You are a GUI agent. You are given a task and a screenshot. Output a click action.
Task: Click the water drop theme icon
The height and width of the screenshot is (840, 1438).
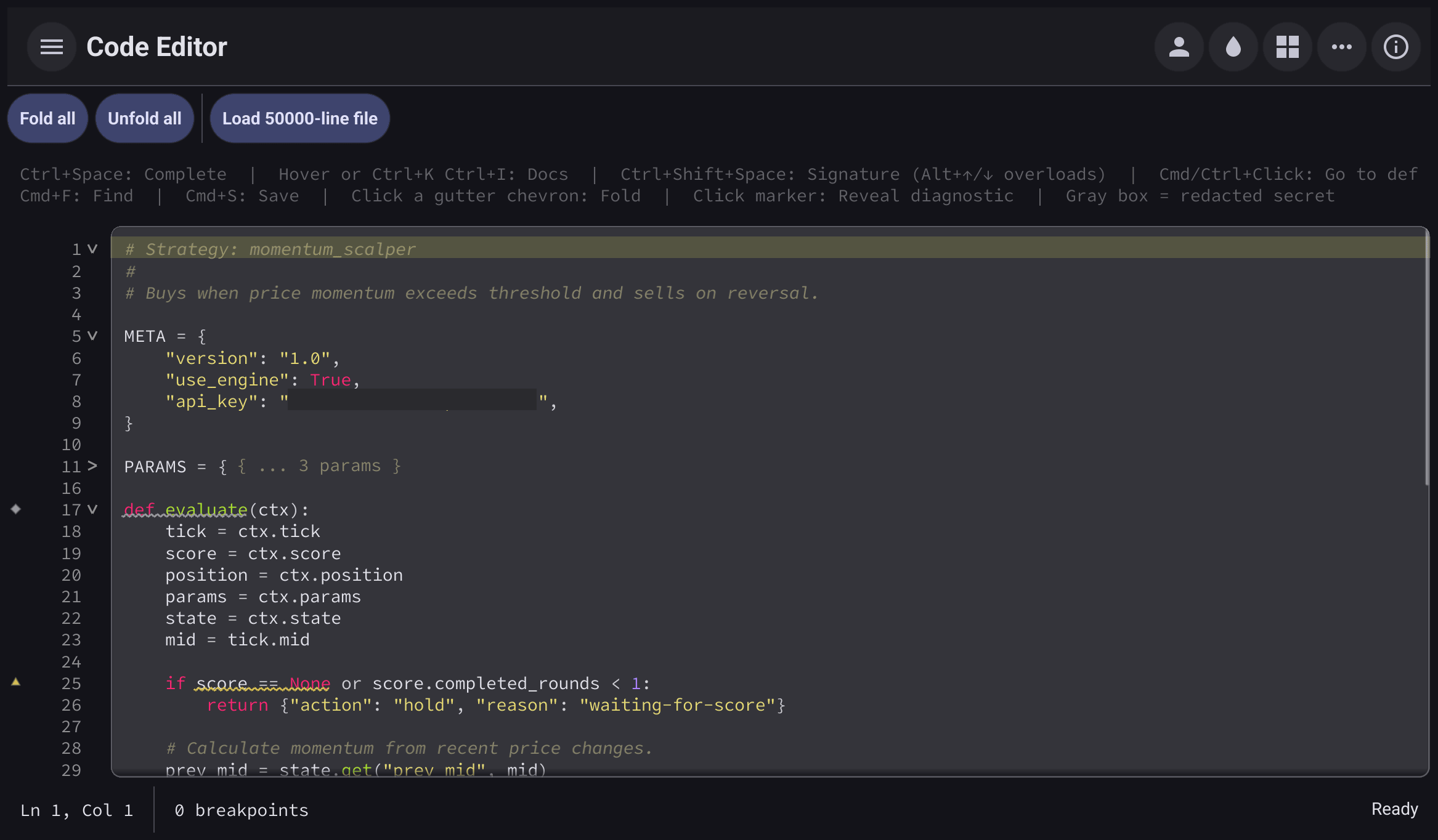tap(1233, 47)
